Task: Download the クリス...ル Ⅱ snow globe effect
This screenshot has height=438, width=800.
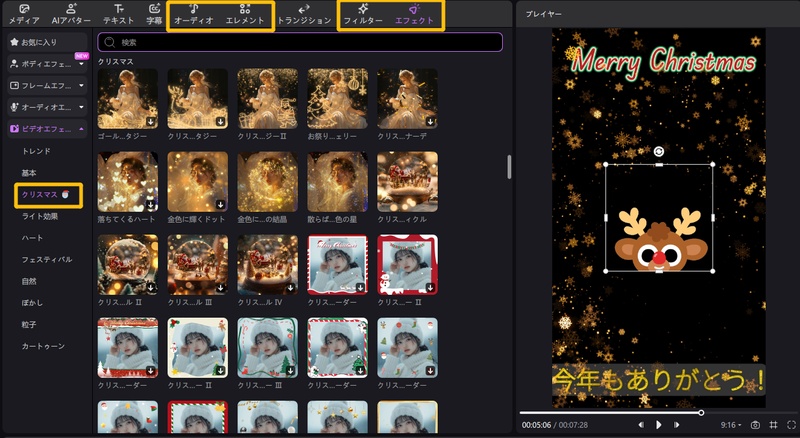Action: tap(151, 287)
